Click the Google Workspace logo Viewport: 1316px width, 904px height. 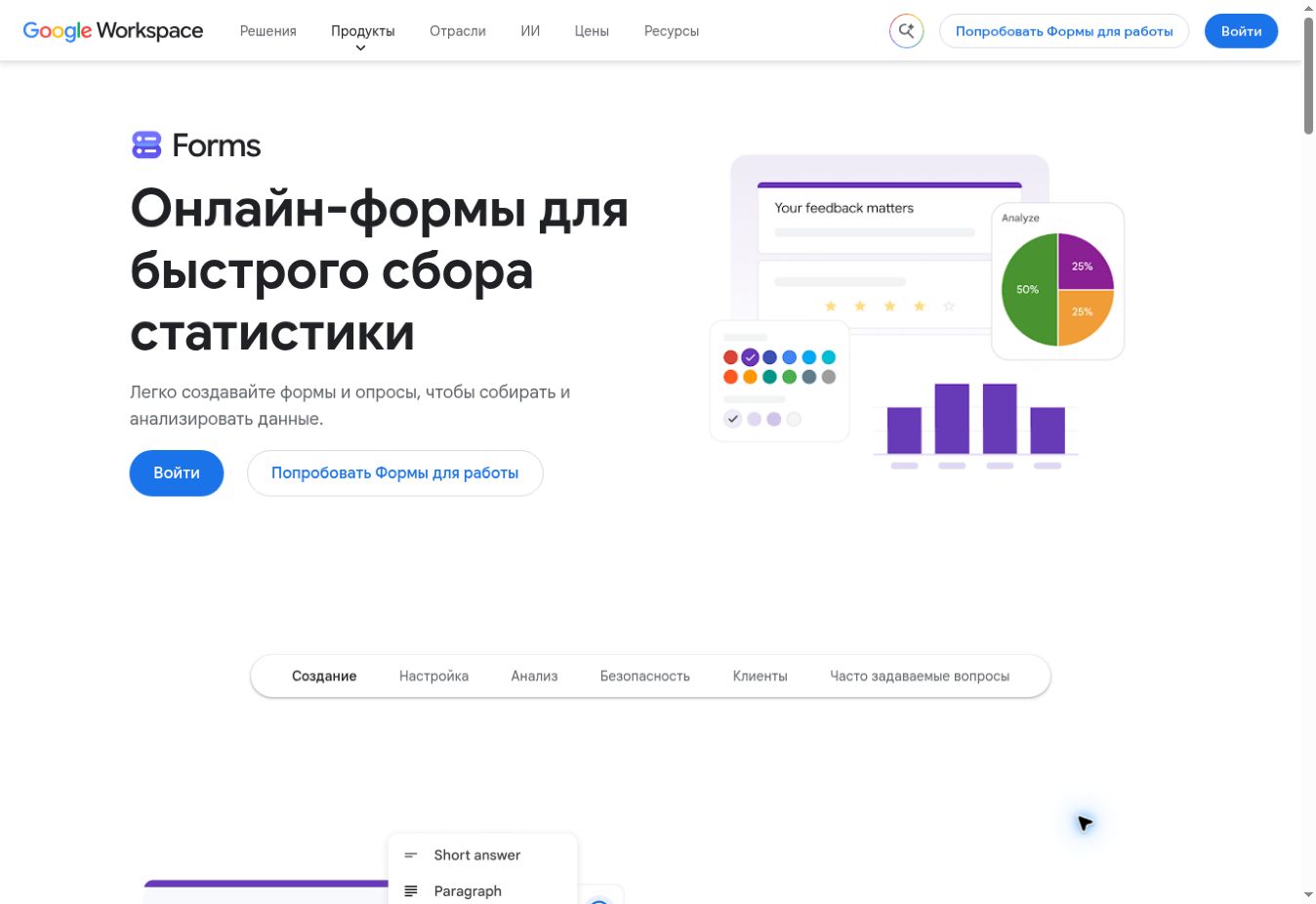pyautogui.click(x=113, y=31)
